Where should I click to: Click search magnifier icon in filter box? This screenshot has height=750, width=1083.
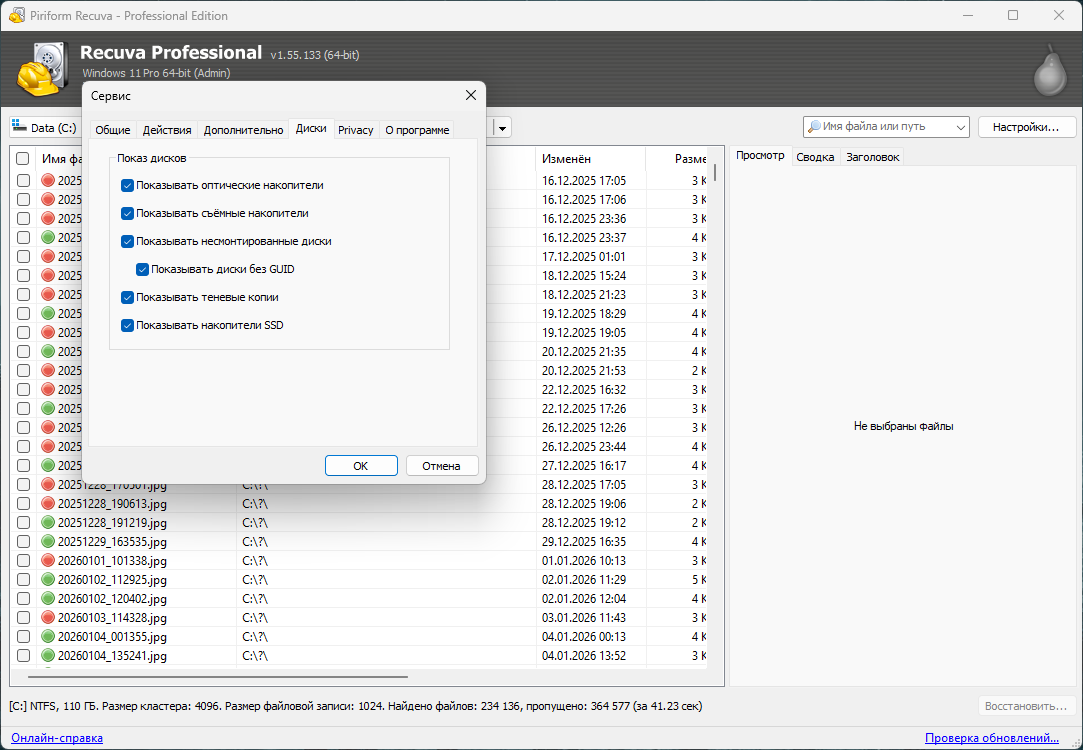pyautogui.click(x=814, y=127)
